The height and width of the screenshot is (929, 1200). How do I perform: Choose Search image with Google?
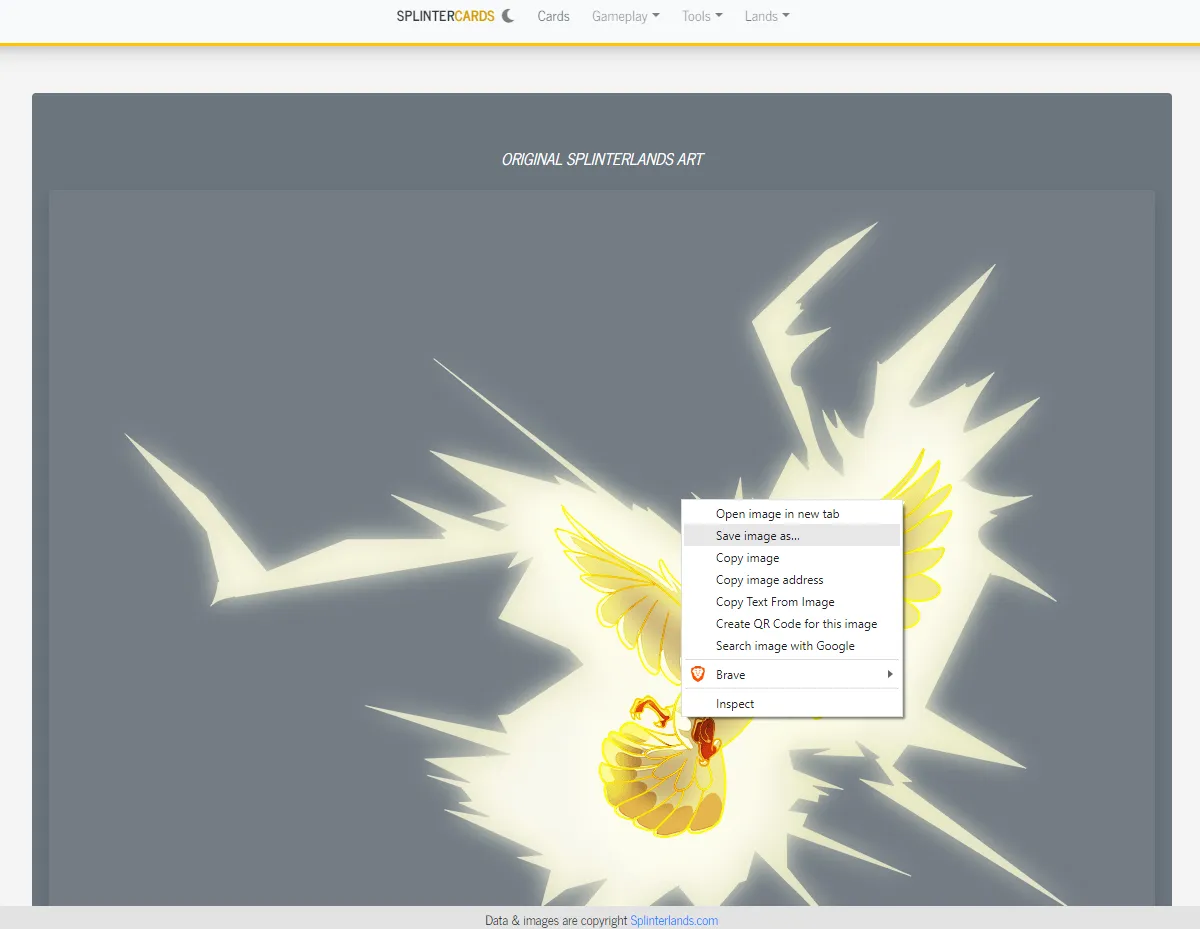point(792,646)
